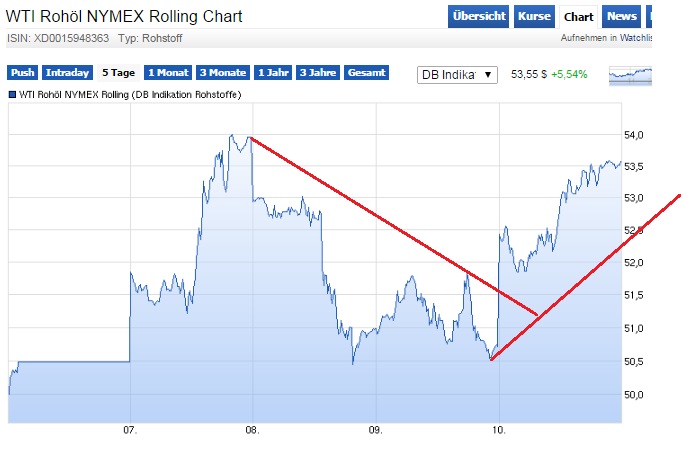Show the 1 Monat chart range
Image resolution: width=684 pixels, height=451 pixels.
pos(167,73)
